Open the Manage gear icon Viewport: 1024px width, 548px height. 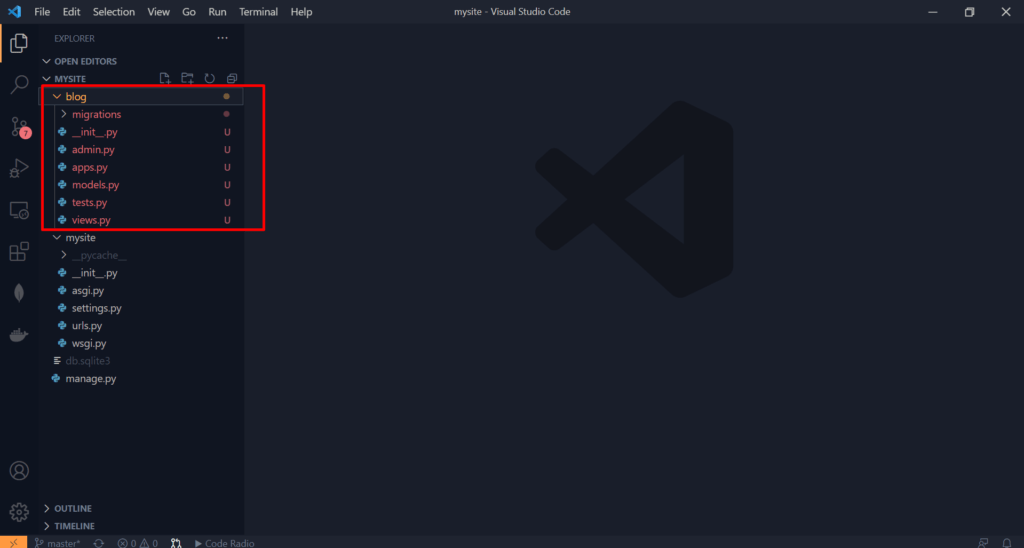tap(19, 512)
